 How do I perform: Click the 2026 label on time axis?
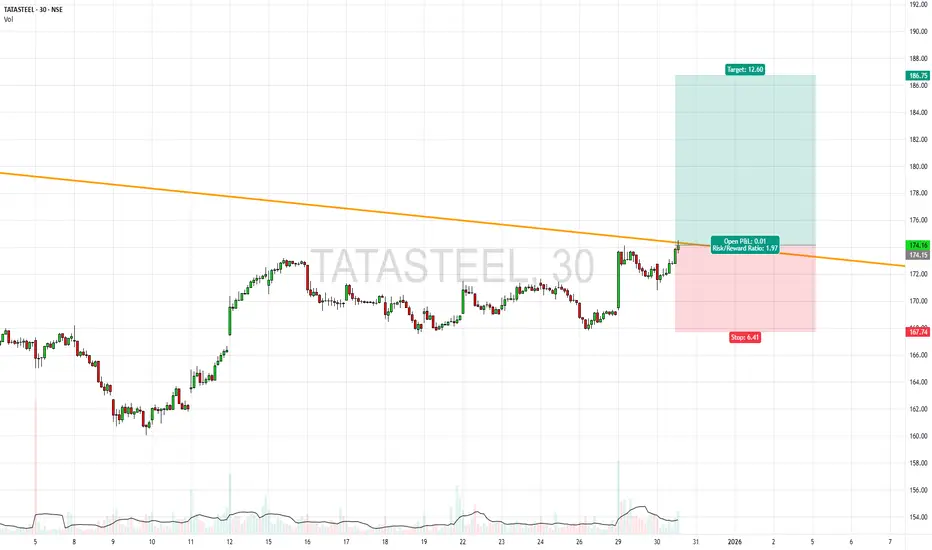pyautogui.click(x=735, y=542)
